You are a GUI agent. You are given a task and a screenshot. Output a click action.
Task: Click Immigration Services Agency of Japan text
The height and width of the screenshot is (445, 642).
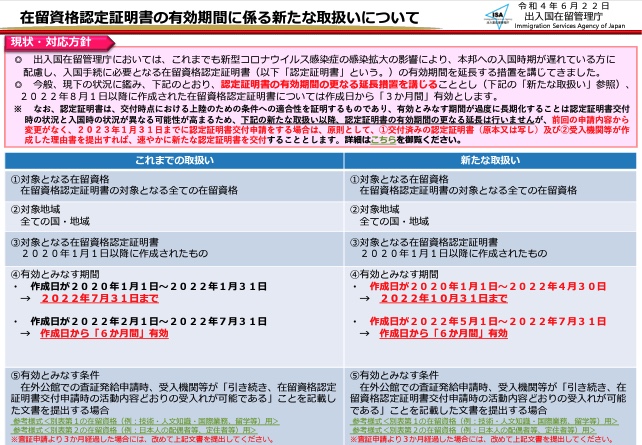tap(572, 31)
